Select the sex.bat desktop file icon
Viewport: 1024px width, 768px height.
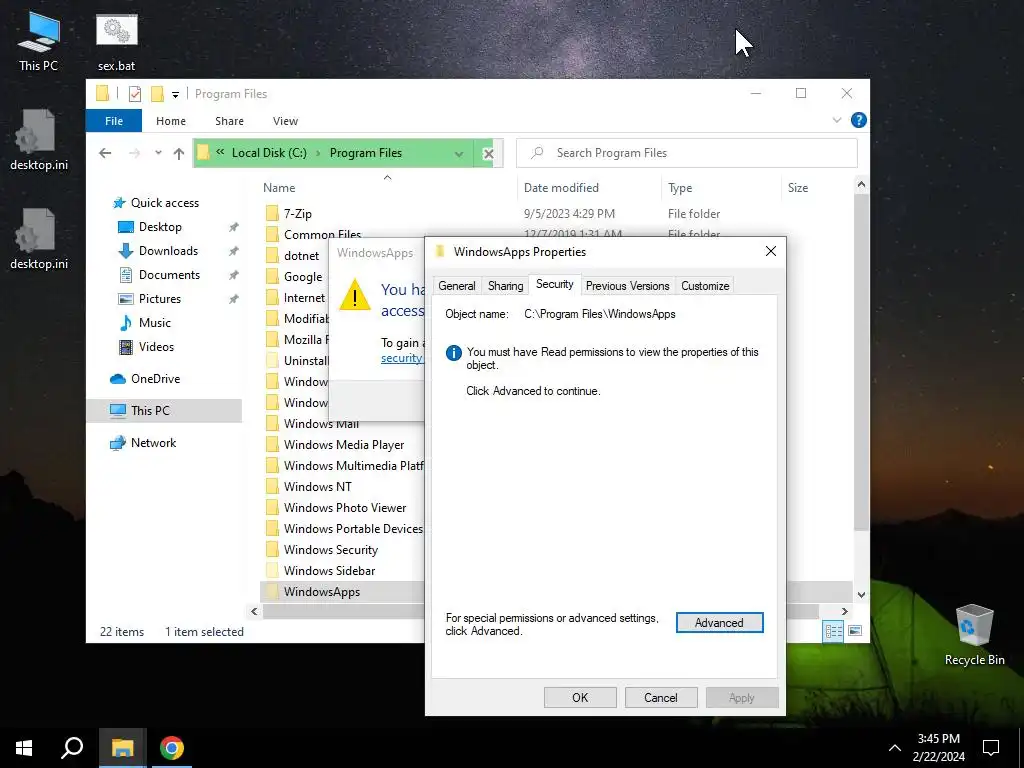click(x=117, y=41)
